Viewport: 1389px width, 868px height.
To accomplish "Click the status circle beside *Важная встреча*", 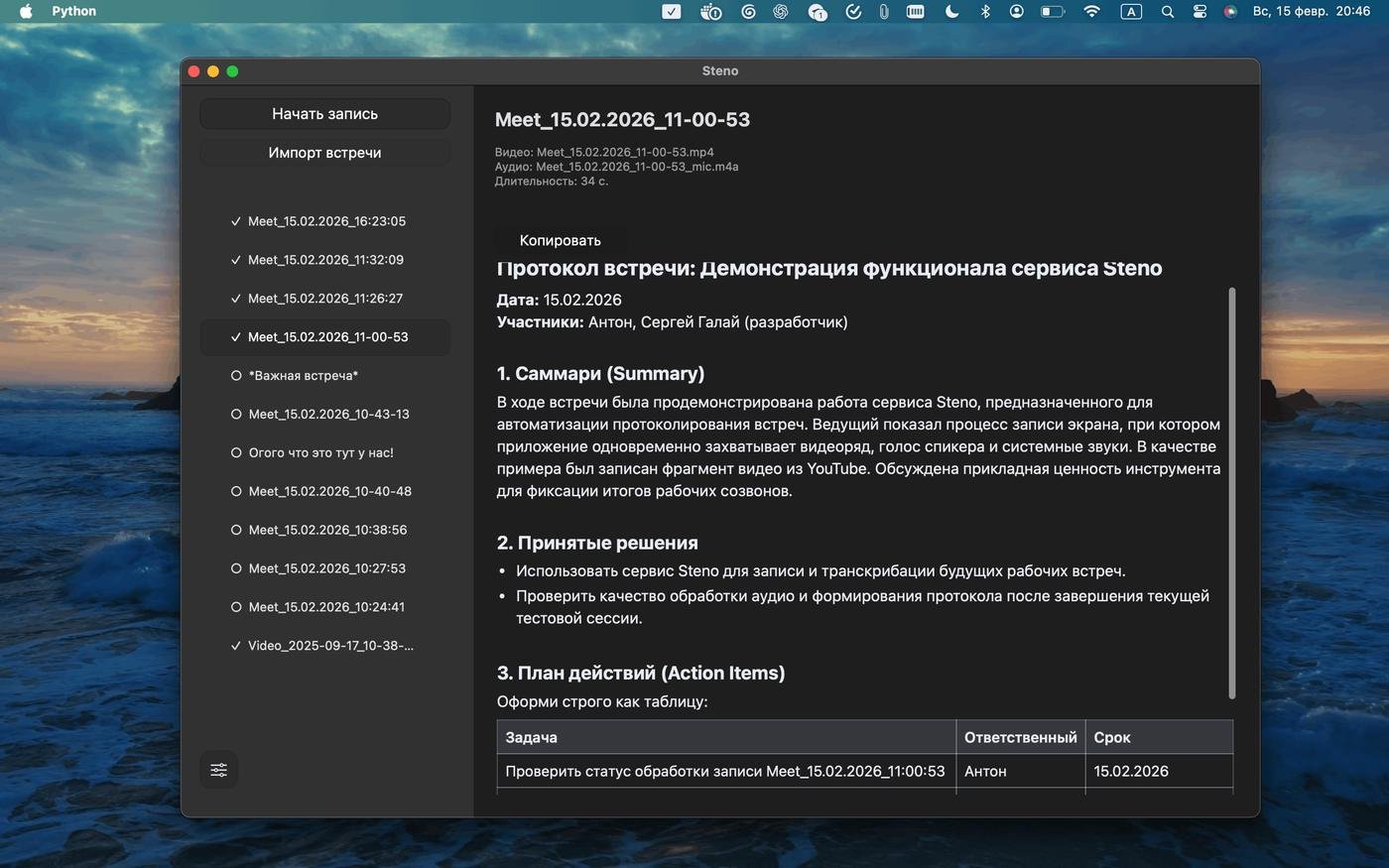I will [236, 376].
